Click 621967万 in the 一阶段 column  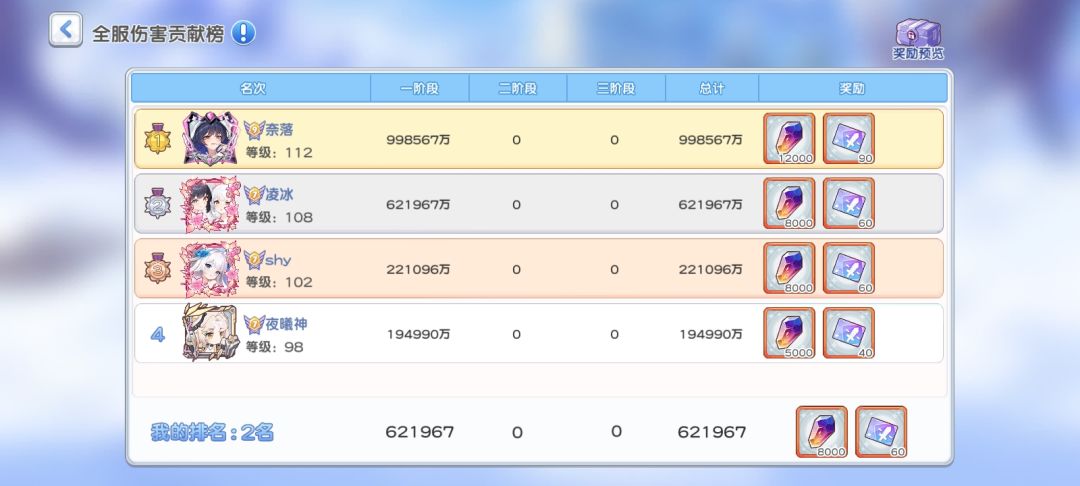tap(418, 204)
